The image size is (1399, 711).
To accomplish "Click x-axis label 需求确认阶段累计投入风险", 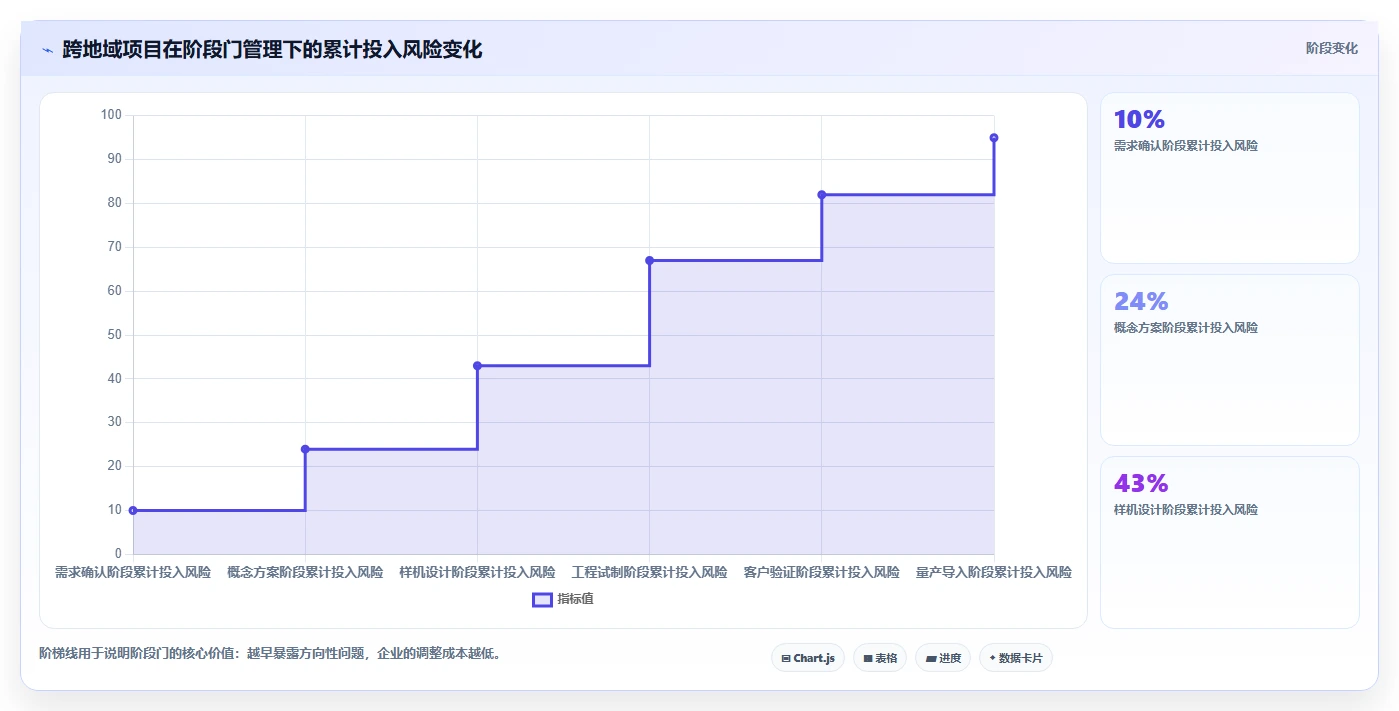I will pos(133,573).
